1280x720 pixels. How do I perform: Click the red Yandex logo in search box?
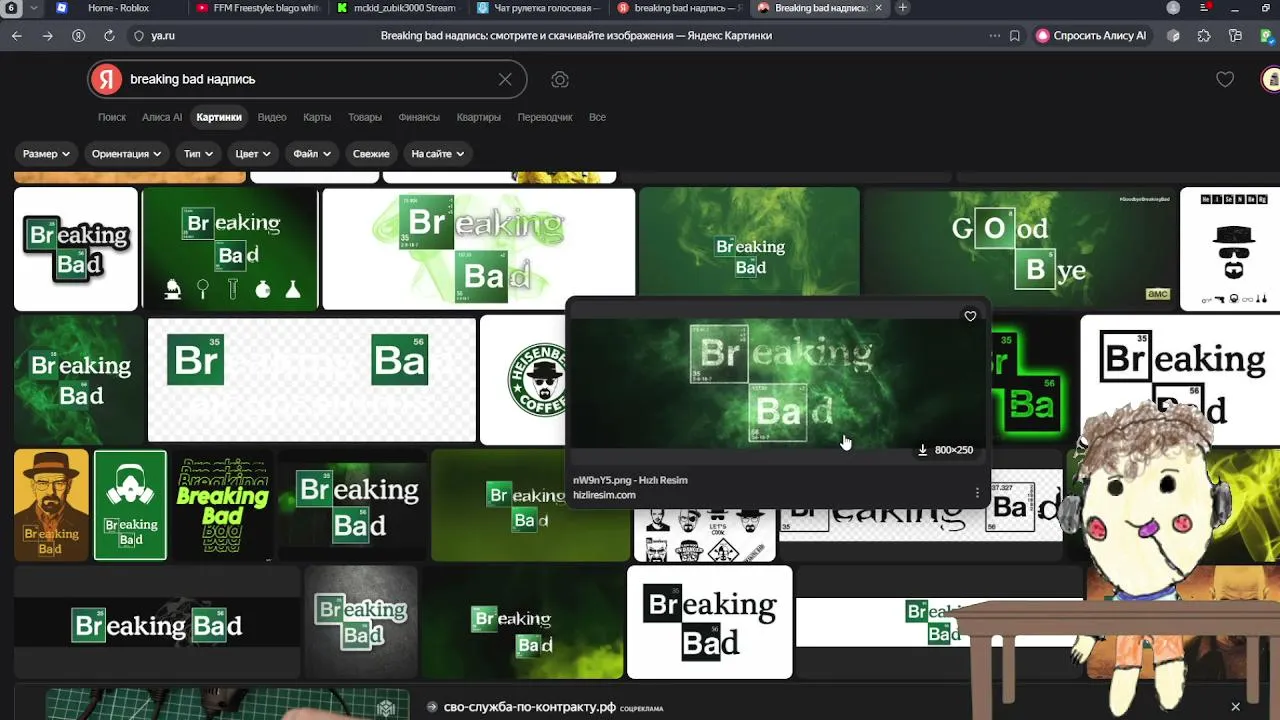tap(107, 79)
